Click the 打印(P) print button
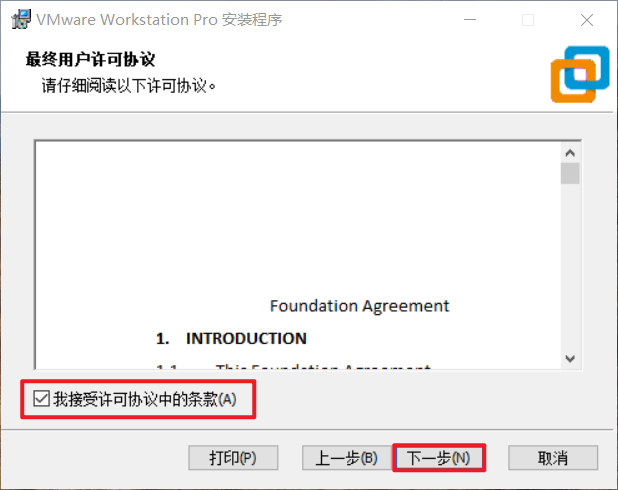Screen dimensions: 618x490 pyautogui.click(x=233, y=458)
